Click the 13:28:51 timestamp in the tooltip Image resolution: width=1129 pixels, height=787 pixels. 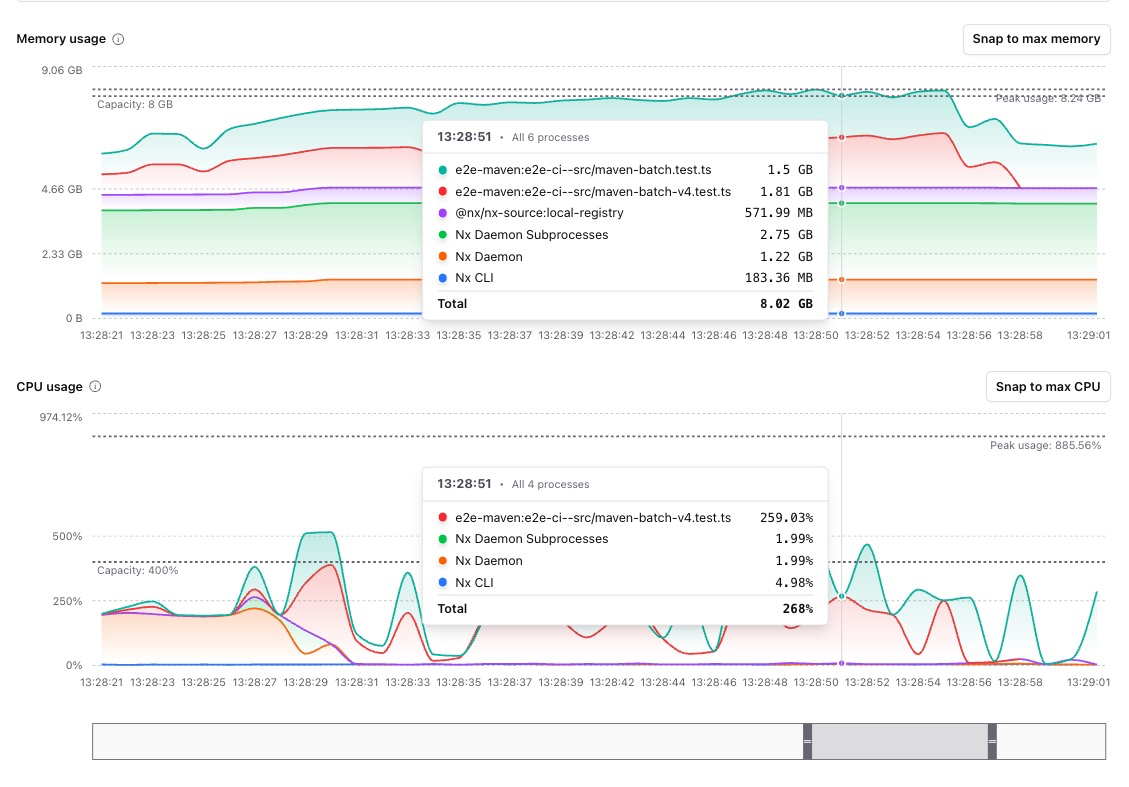tap(465, 136)
